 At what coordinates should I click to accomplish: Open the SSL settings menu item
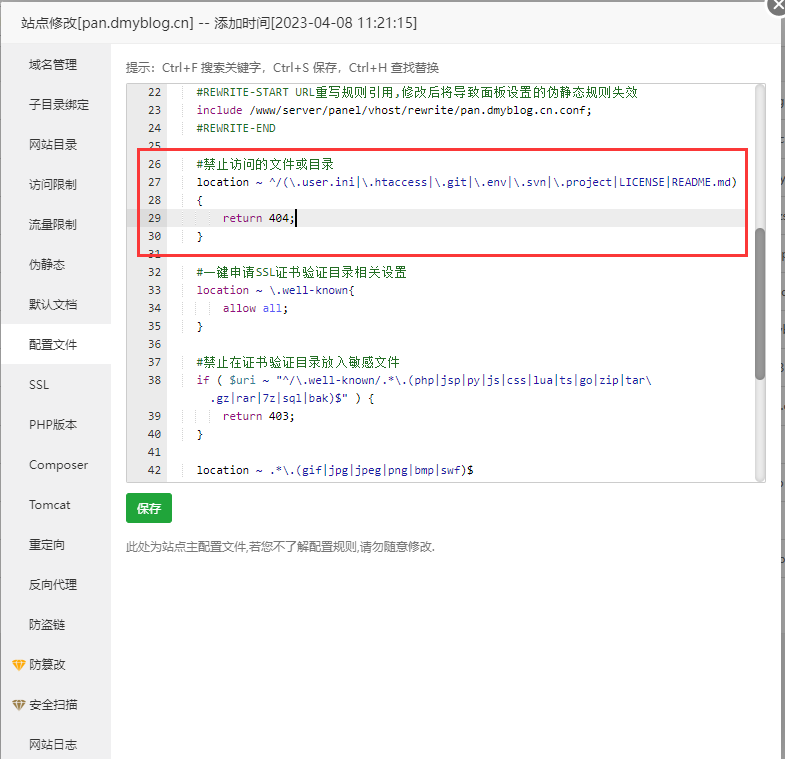(x=39, y=385)
